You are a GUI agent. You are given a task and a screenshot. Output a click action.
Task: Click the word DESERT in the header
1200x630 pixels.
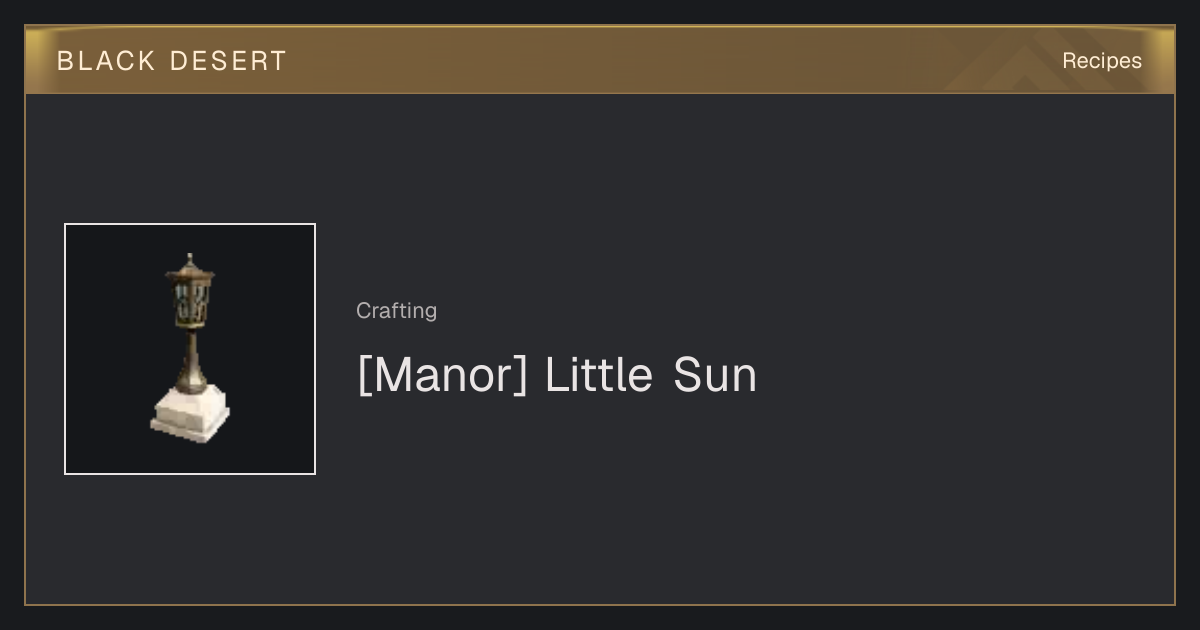[x=228, y=61]
